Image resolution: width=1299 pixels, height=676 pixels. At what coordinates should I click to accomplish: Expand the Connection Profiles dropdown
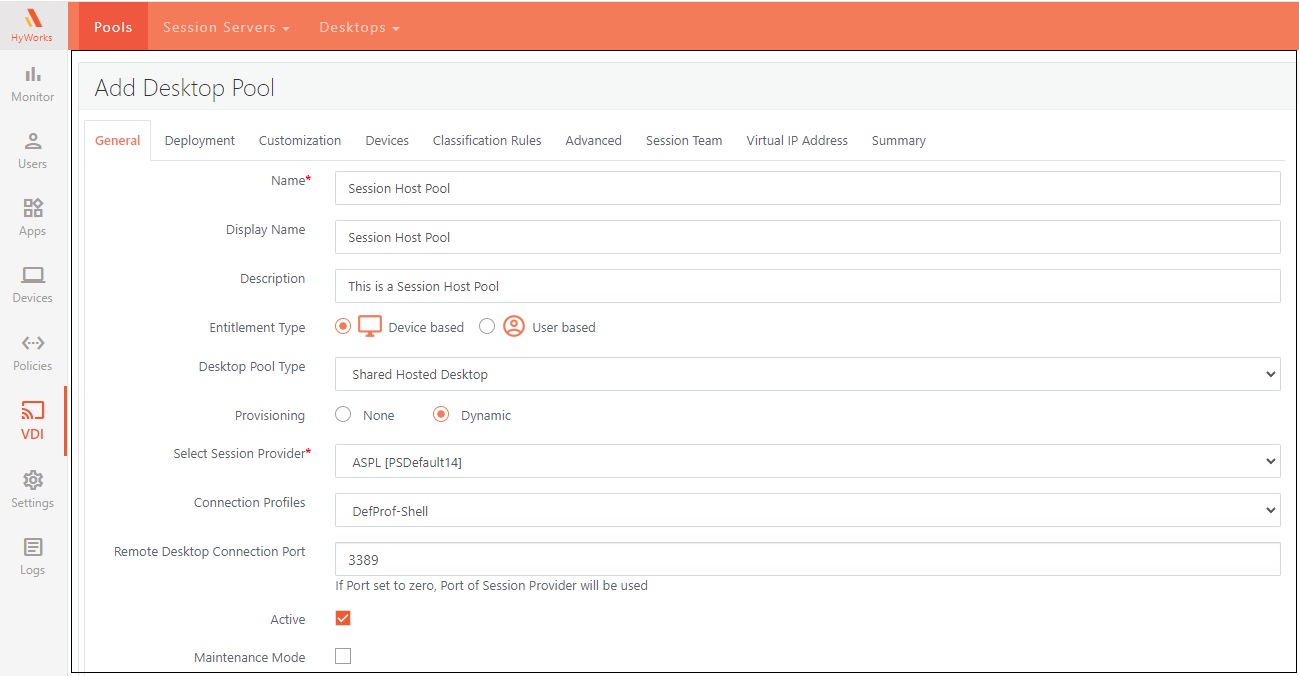[807, 510]
